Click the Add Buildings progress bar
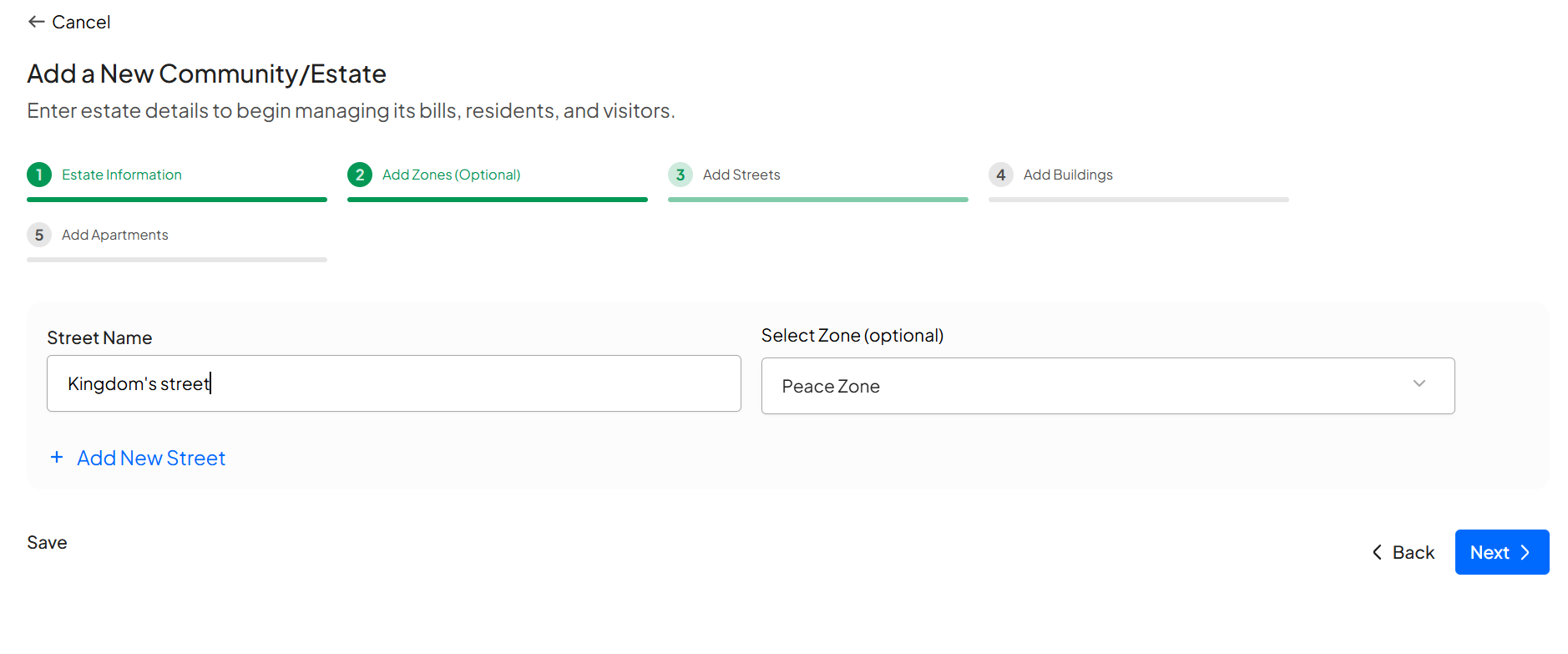Viewport: 1568px width, 654px height. point(1139,200)
